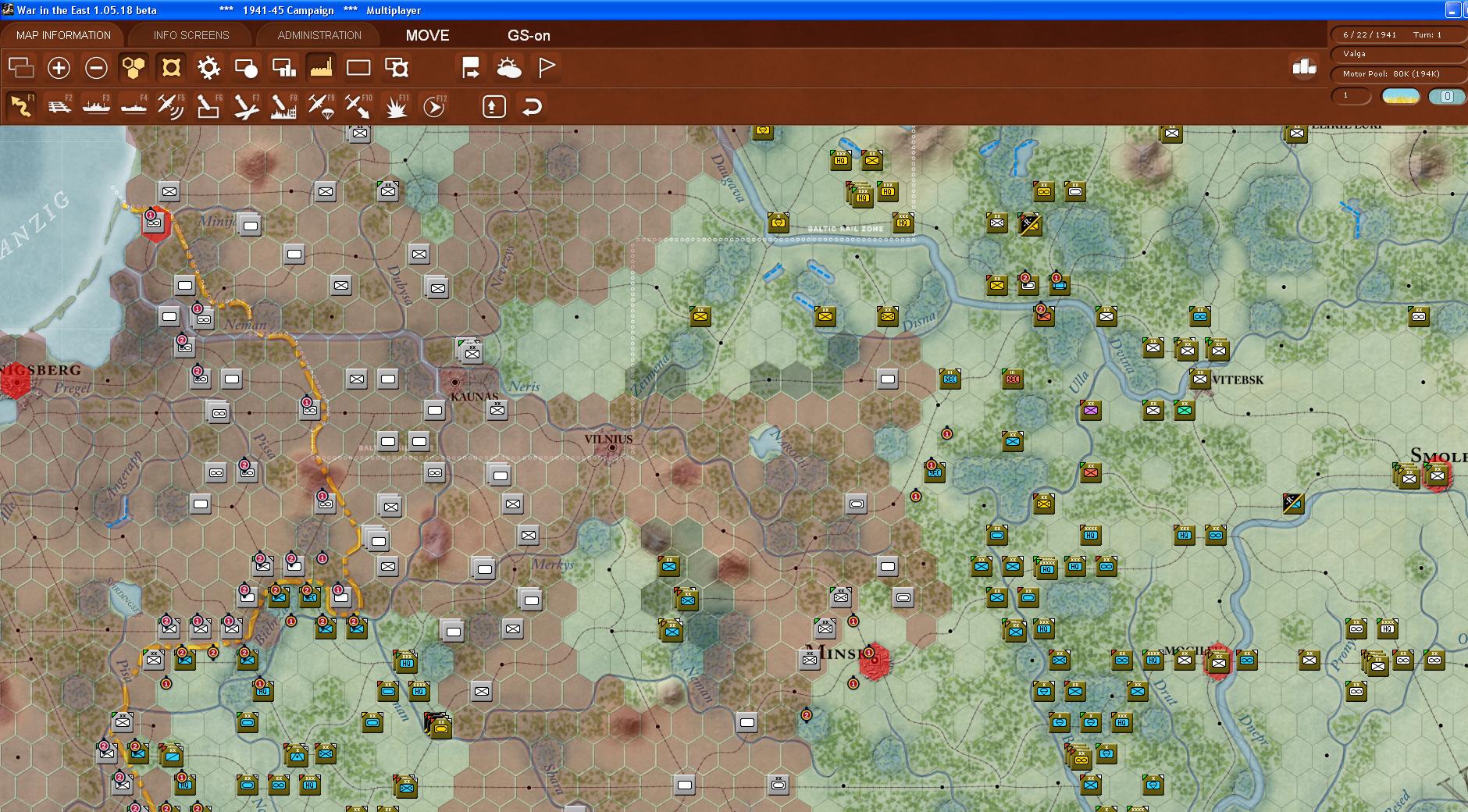Select the unit beside the VITEBSK label
The height and width of the screenshot is (812, 1468).
pyautogui.click(x=1199, y=379)
